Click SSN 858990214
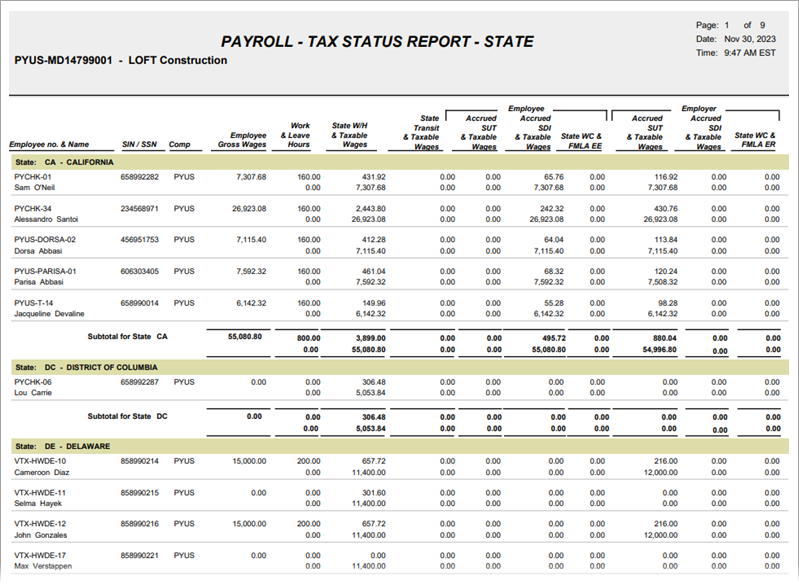Screen dimensions: 799x584 click(140, 461)
